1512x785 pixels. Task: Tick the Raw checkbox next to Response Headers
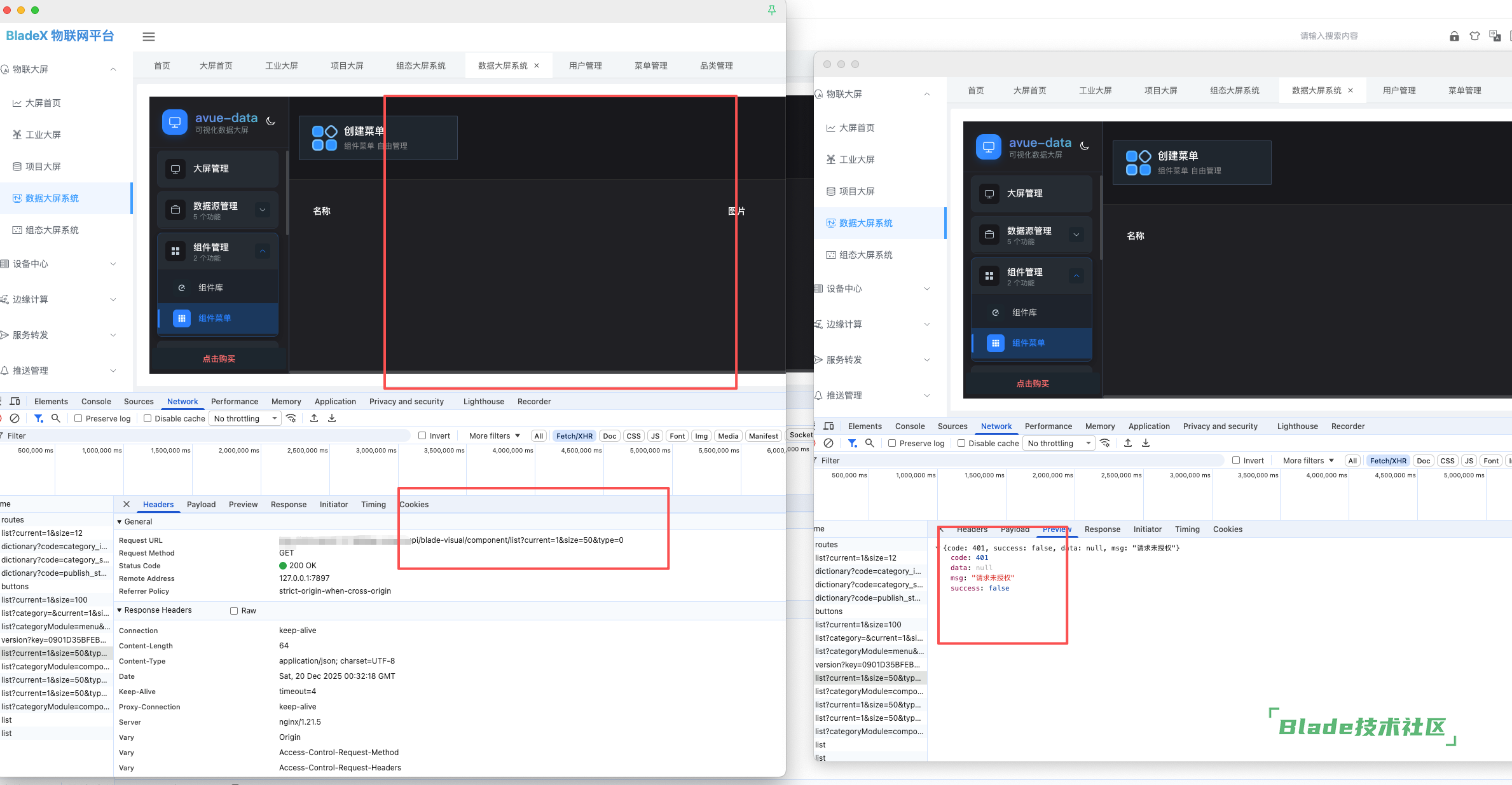click(x=234, y=611)
